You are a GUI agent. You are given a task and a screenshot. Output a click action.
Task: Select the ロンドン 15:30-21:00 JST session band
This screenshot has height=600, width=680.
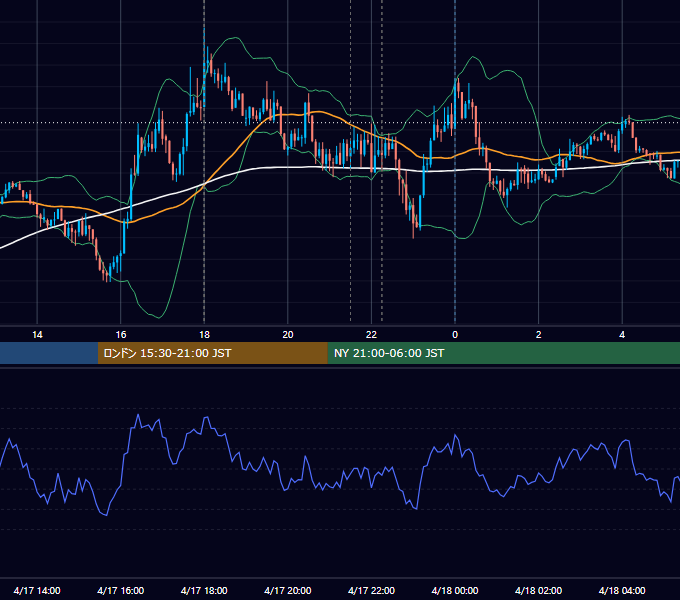pyautogui.click(x=212, y=353)
